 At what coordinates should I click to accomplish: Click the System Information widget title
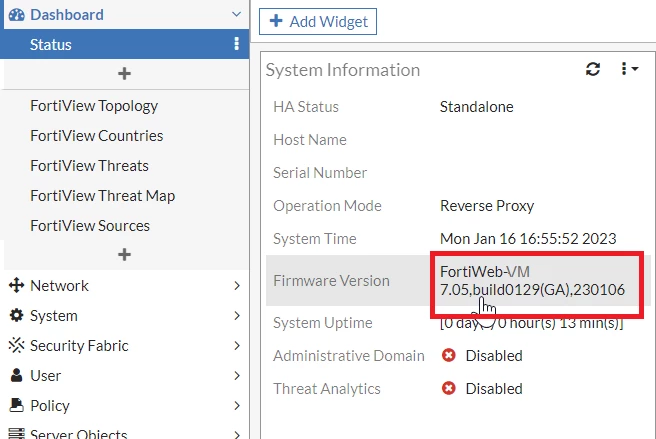coord(343,70)
